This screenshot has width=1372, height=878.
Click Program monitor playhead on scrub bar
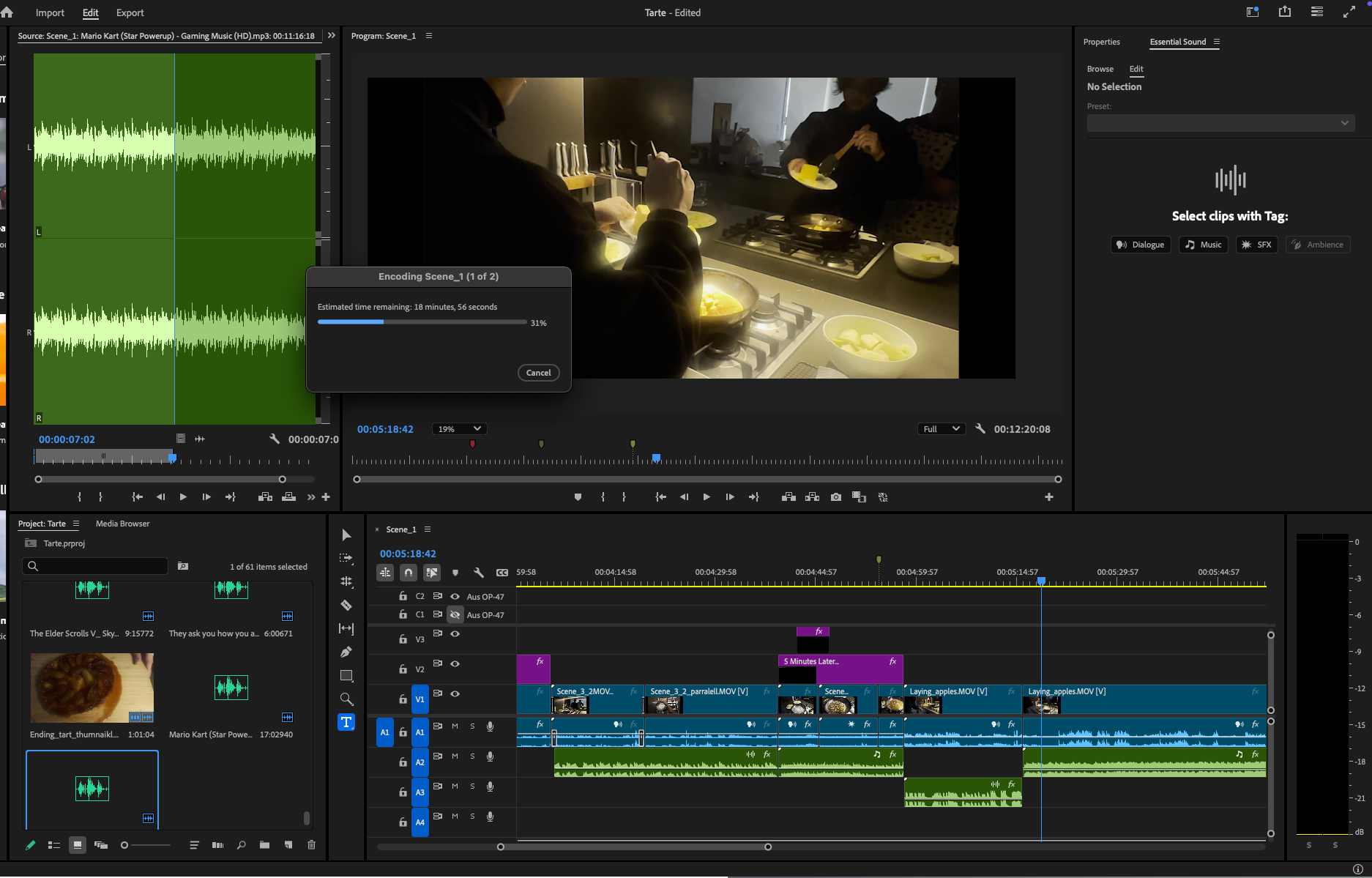tap(656, 458)
